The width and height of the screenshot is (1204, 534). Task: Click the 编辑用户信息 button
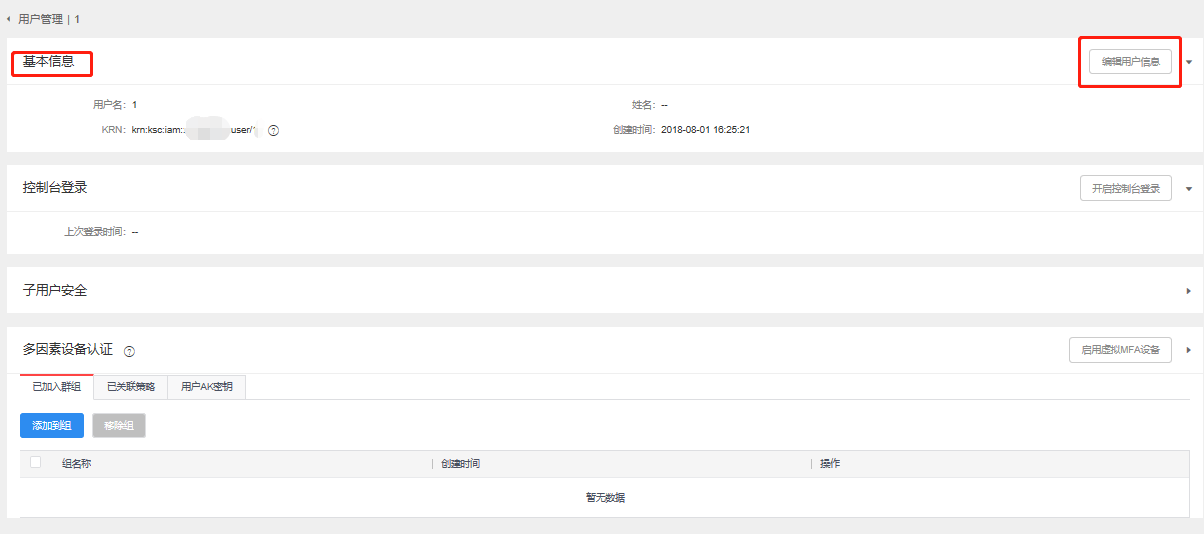pos(1130,62)
